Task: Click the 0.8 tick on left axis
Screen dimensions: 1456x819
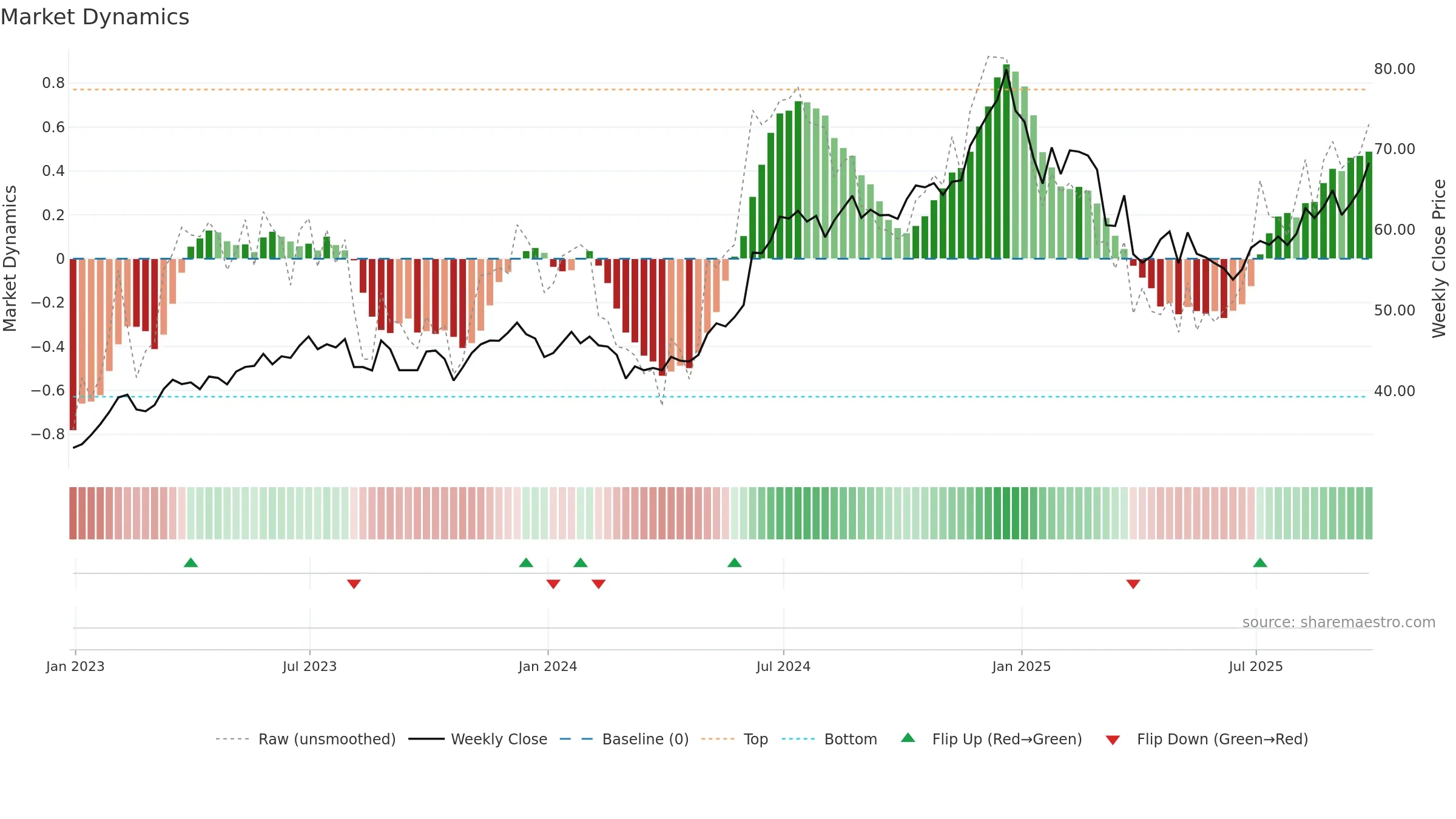Action: pyautogui.click(x=53, y=83)
